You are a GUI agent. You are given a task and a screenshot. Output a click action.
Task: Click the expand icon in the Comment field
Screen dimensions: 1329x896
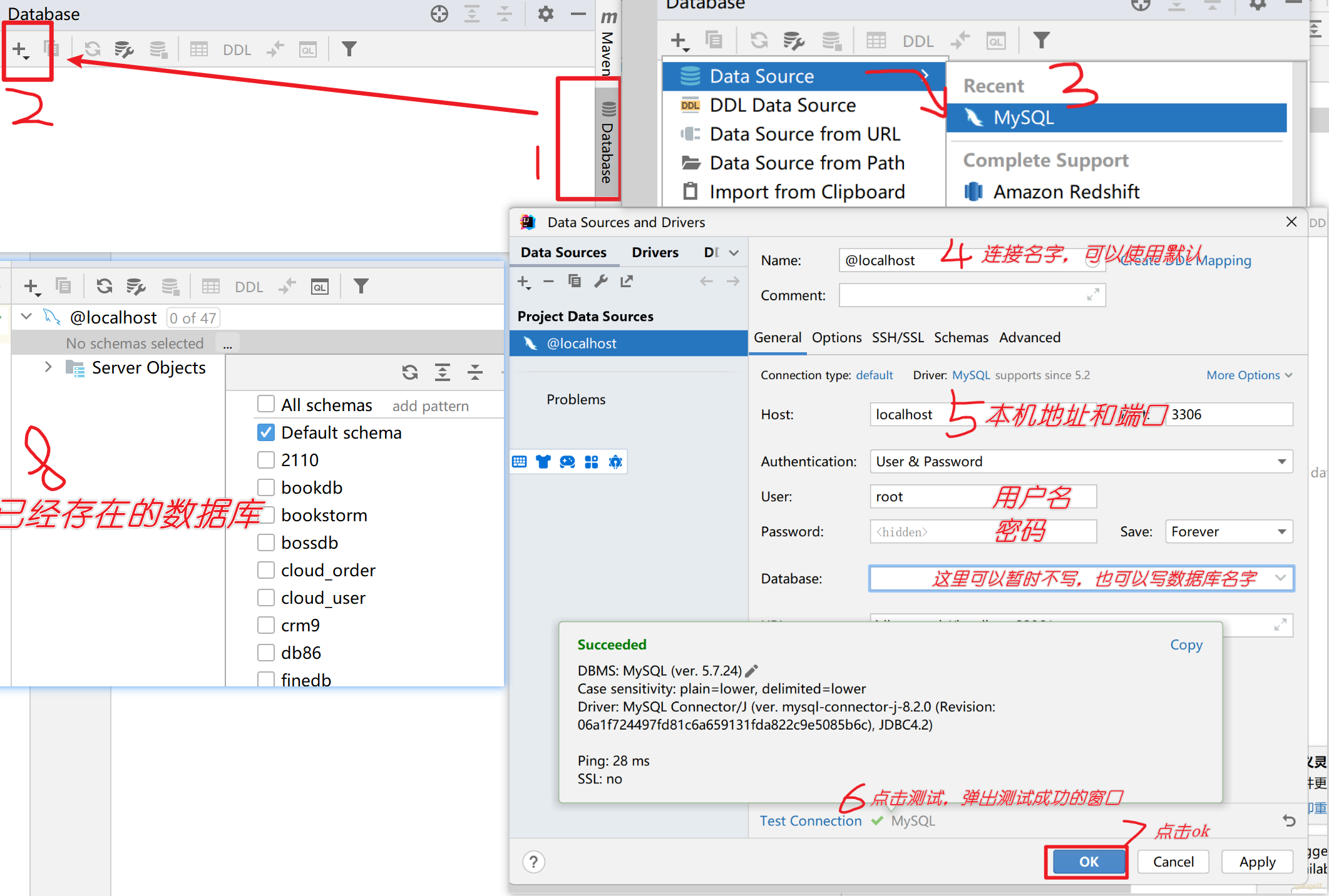[1093, 295]
